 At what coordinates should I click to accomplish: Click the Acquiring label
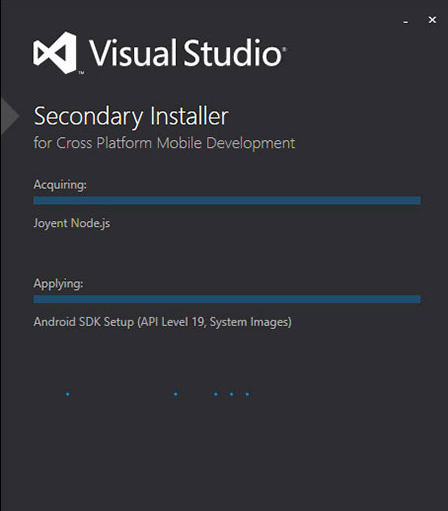60,185
